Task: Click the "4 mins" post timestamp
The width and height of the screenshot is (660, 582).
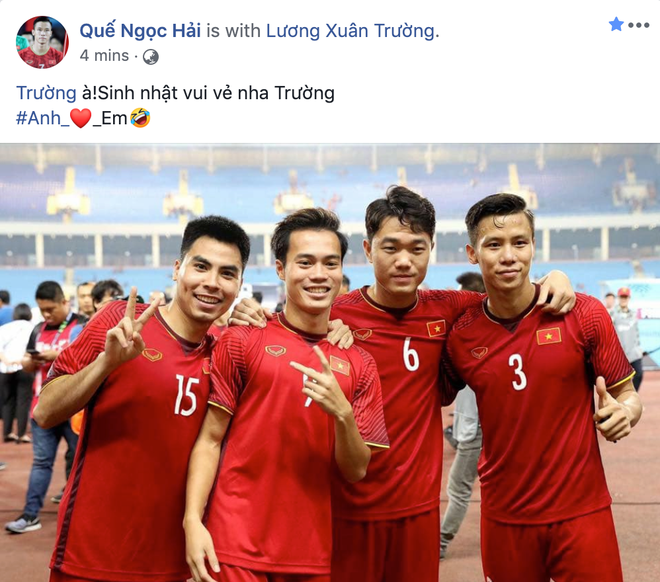Action: pyautogui.click(x=104, y=56)
